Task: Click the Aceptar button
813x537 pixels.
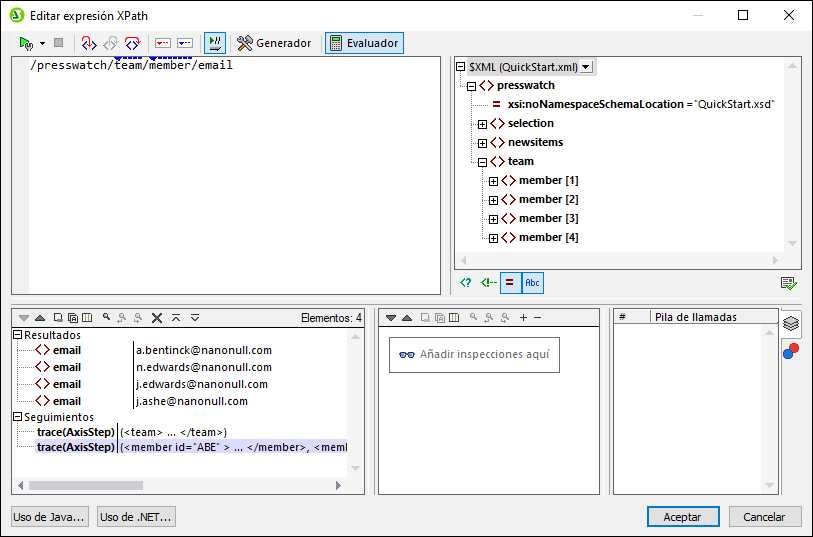Action: [682, 516]
